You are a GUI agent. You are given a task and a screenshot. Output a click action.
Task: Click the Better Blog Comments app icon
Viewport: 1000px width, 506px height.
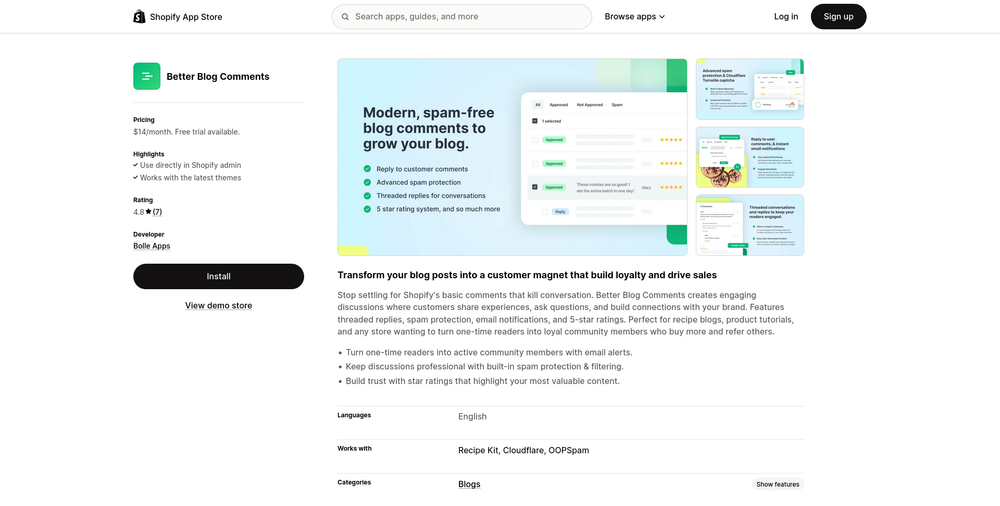point(147,76)
